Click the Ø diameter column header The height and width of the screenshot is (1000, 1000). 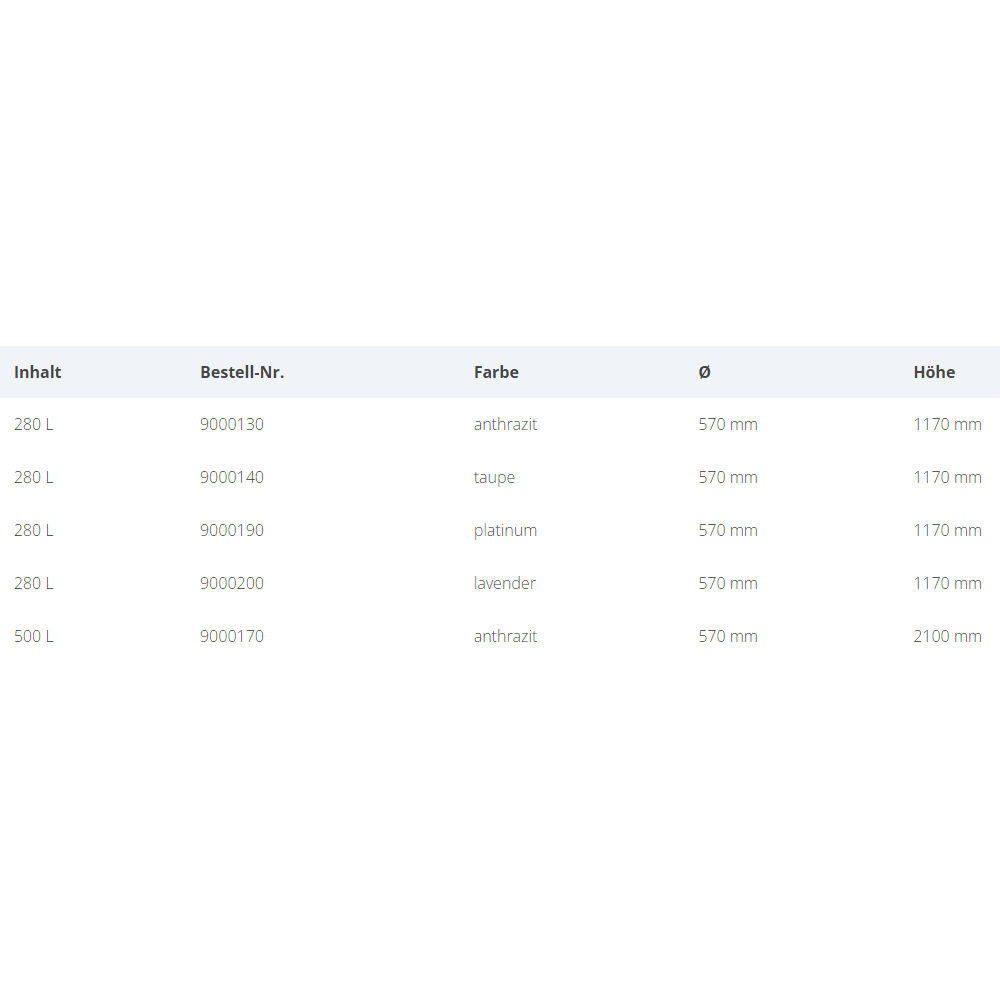tap(705, 372)
